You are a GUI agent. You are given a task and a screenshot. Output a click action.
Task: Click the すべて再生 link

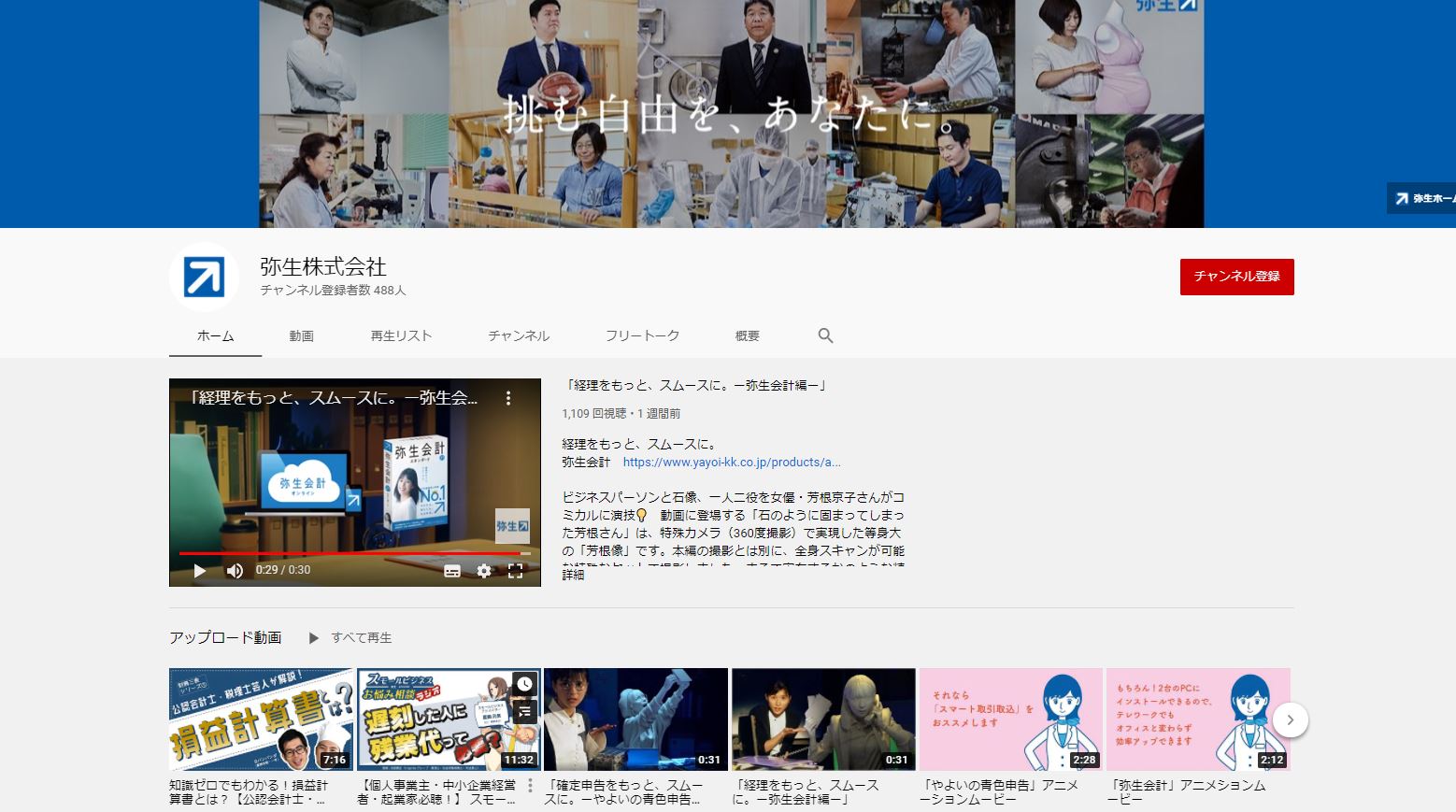click(361, 638)
